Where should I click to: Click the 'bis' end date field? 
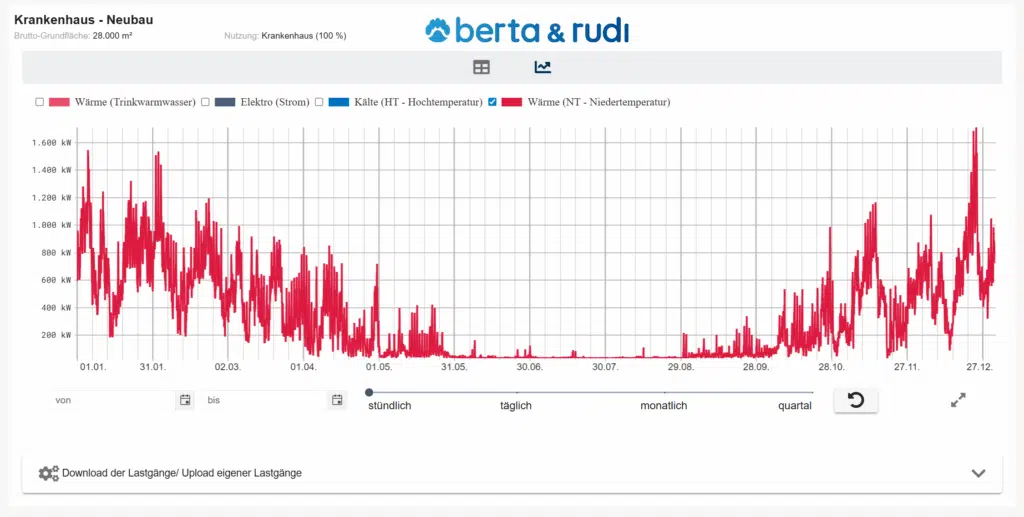click(265, 400)
